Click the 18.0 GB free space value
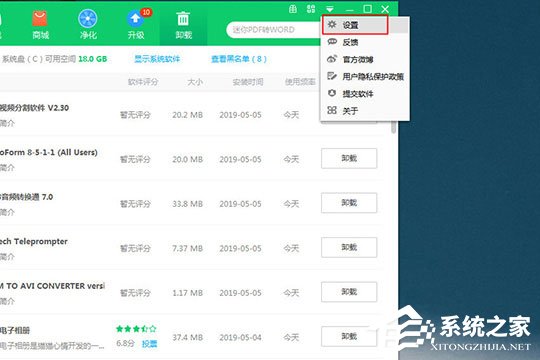 click(93, 59)
